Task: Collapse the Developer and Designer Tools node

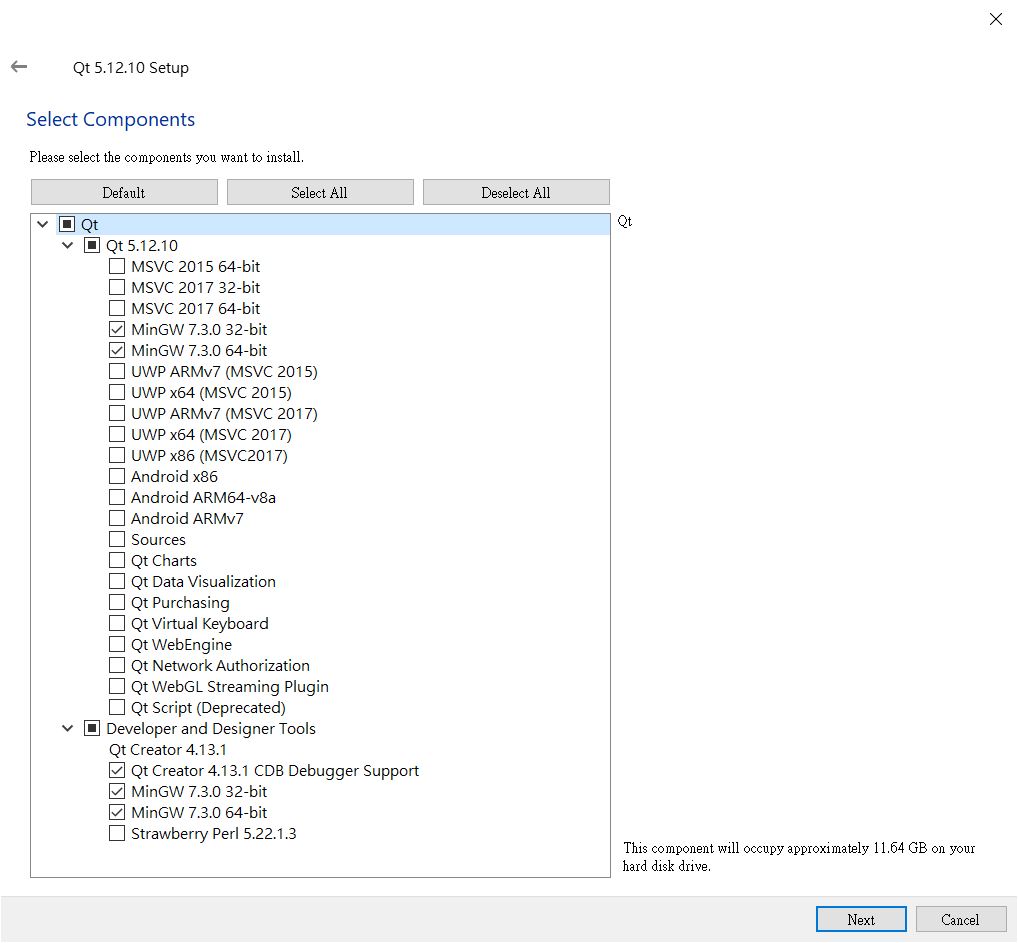Action: point(68,728)
